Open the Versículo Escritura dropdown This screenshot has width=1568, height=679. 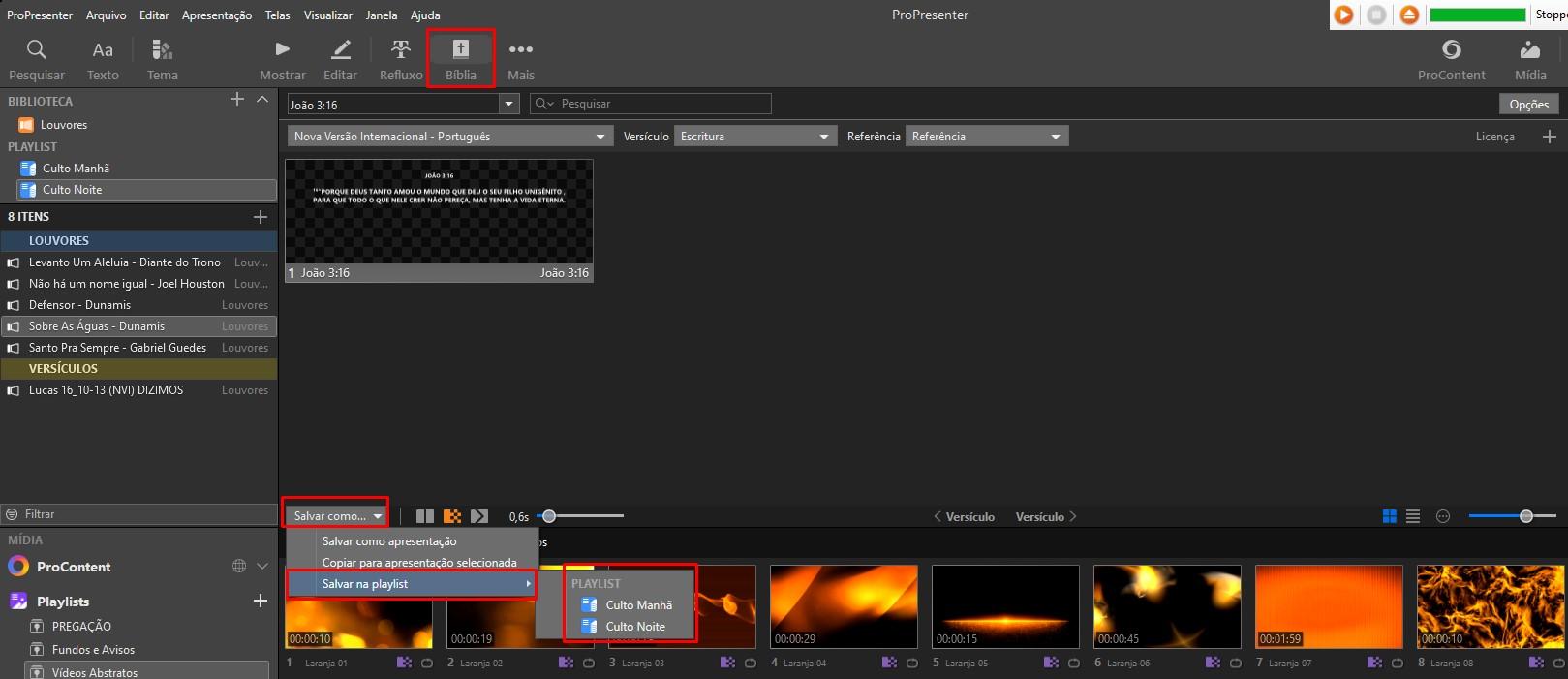[x=755, y=137]
